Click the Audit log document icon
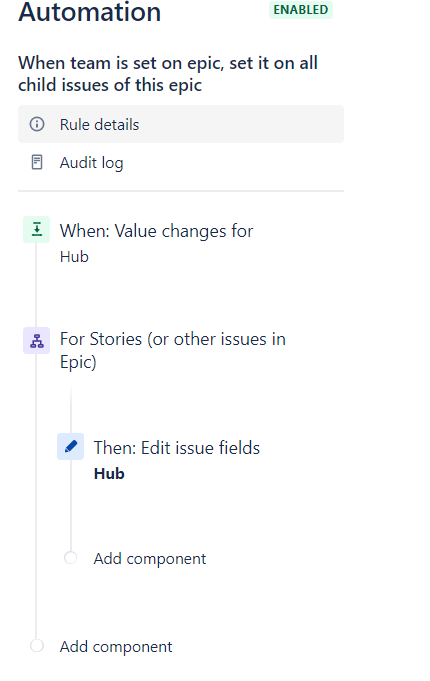The width and height of the screenshot is (430, 681). [x=37, y=162]
